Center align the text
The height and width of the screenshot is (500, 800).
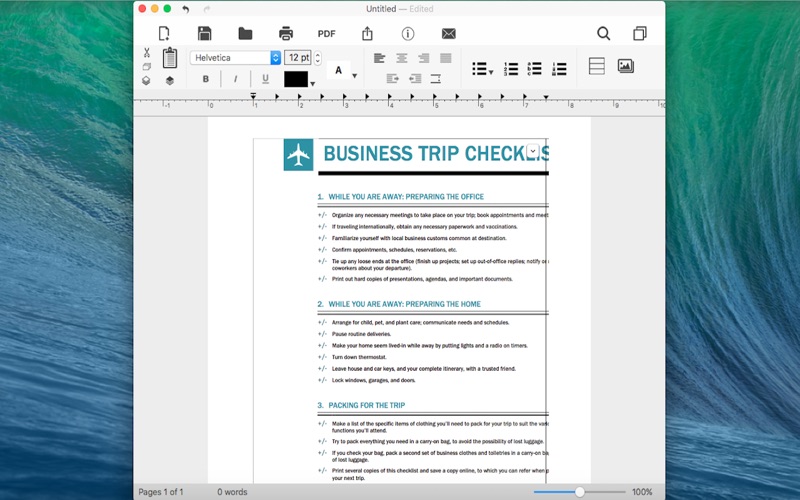[402, 58]
